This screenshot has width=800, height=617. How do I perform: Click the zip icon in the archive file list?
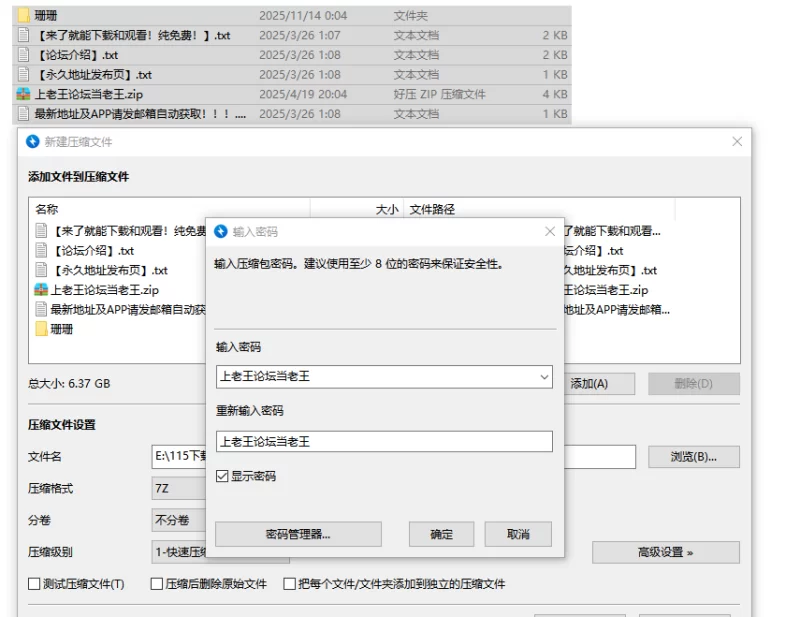point(42,290)
